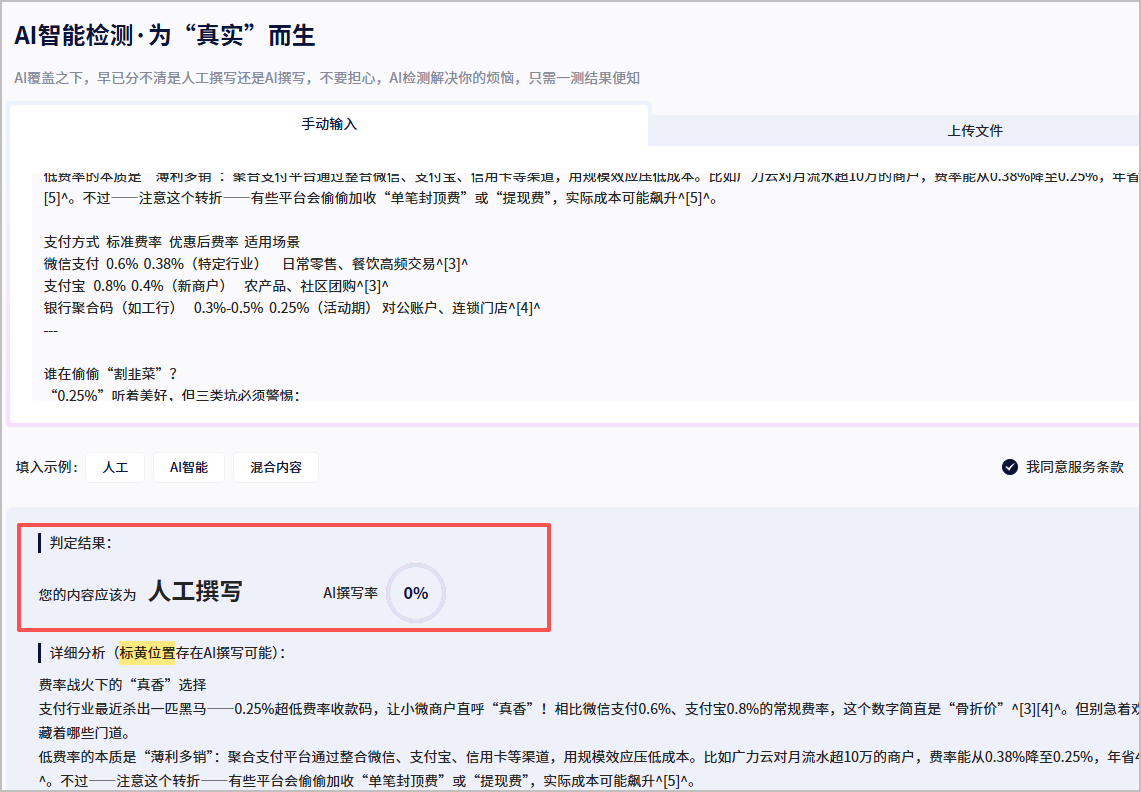Viewport: 1141px width, 792px height.
Task: Click the 支付方式 标准费率 header line
Action: pyautogui.click(x=171, y=242)
